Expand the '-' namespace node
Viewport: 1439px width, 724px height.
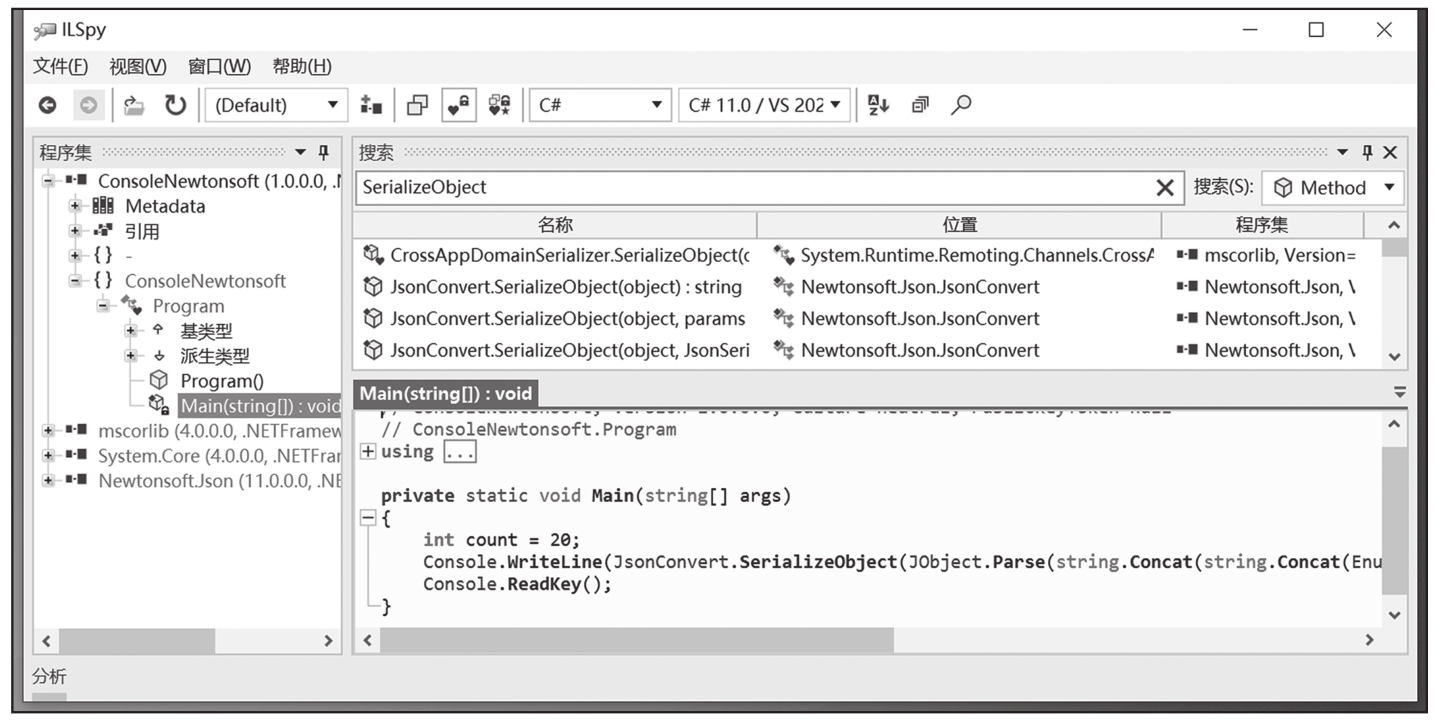pos(76,256)
